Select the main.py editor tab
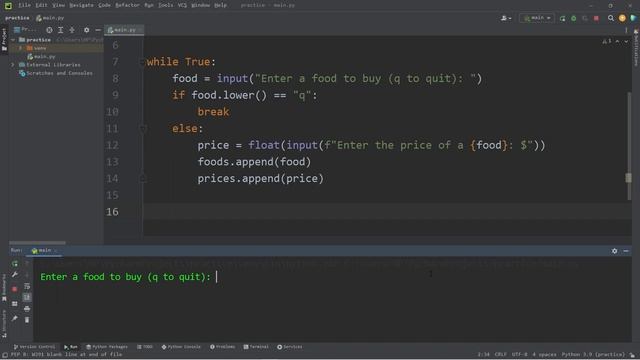This screenshot has height=360, width=640. pos(124,30)
